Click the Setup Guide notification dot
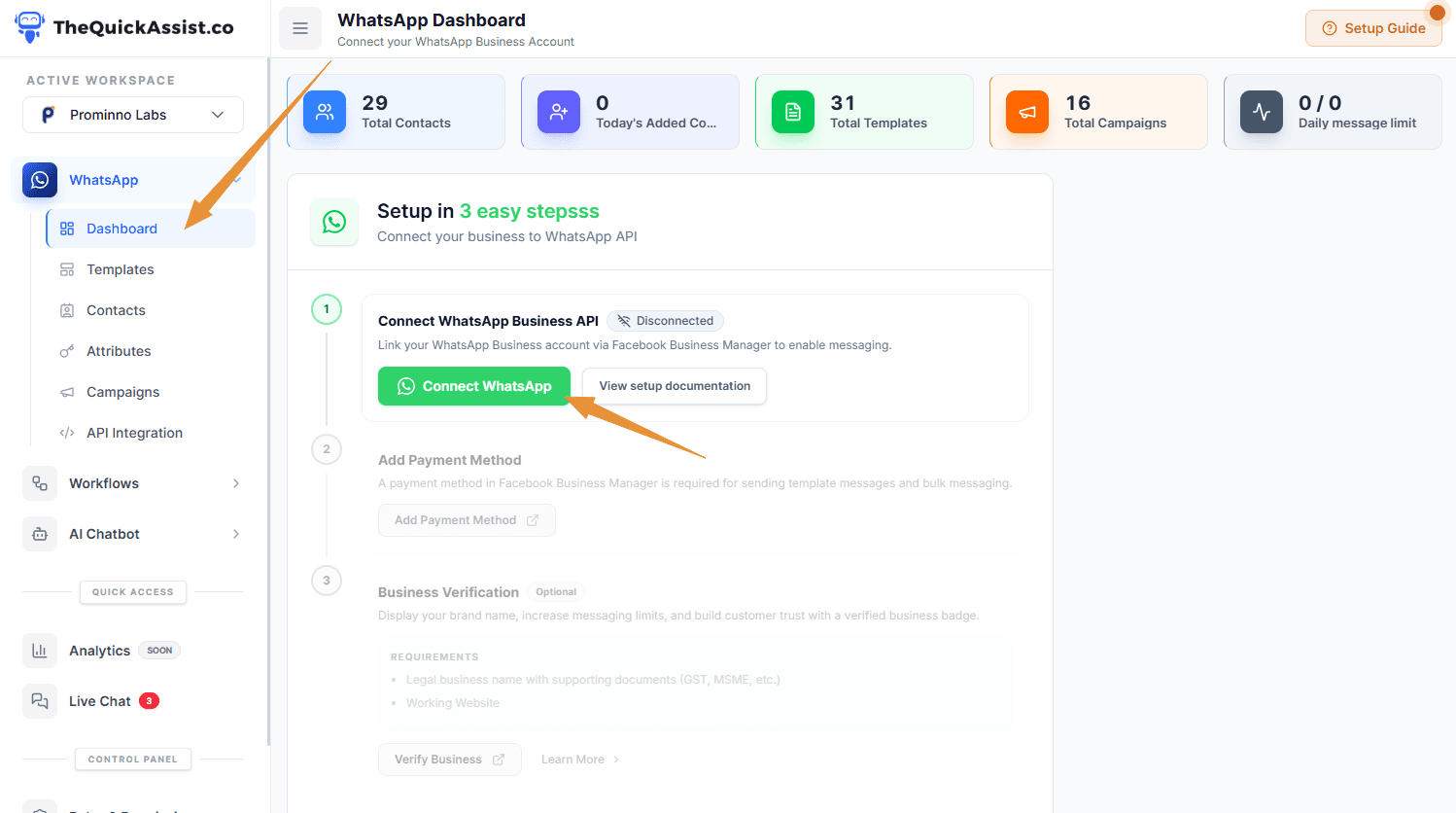Image resolution: width=1456 pixels, height=813 pixels. [1435, 12]
